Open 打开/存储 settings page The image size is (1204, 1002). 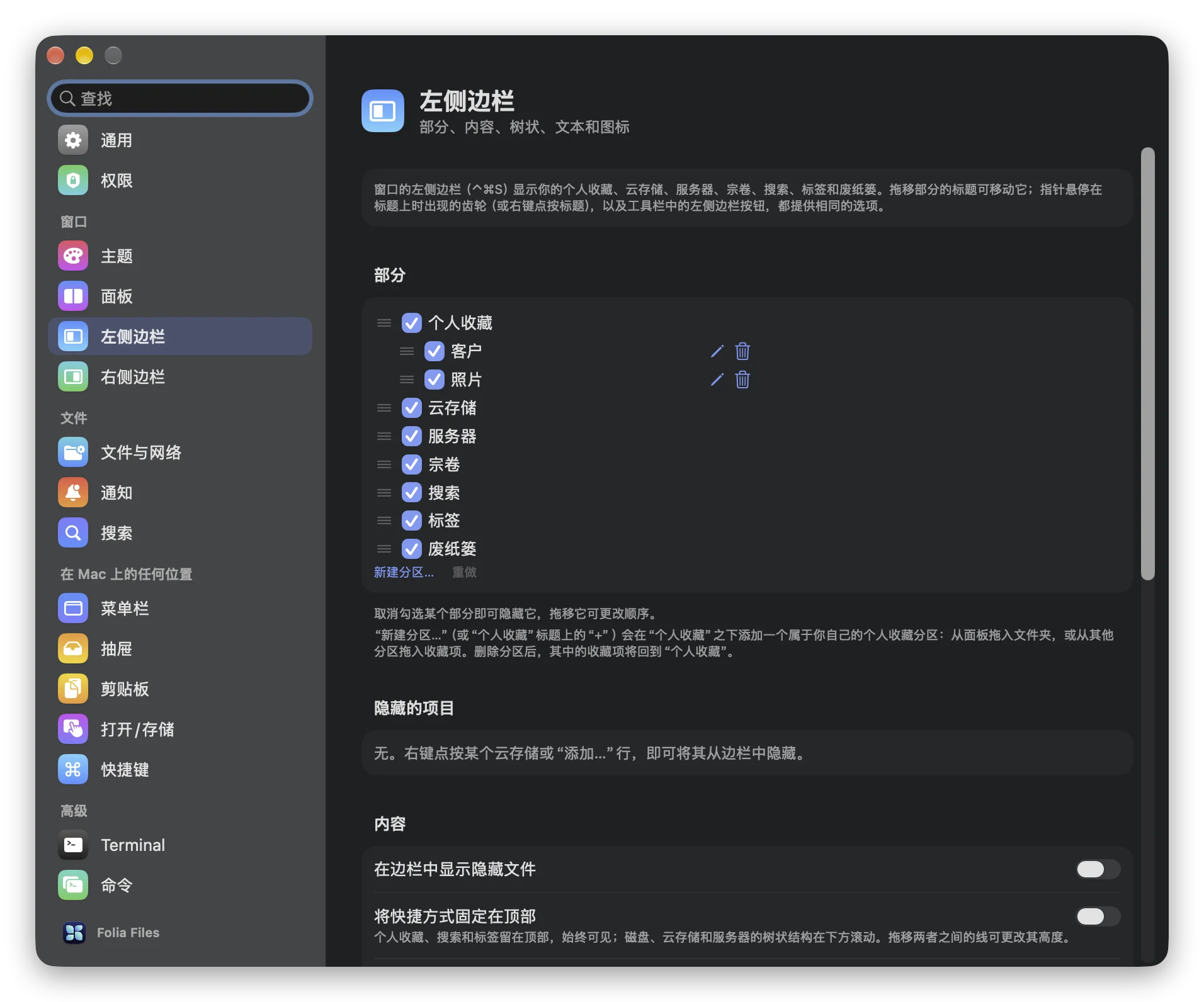tap(180, 729)
